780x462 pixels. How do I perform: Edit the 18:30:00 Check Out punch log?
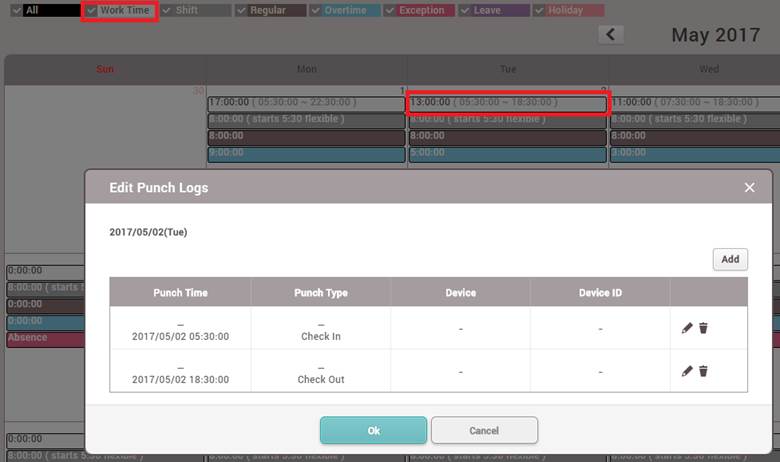click(x=687, y=371)
